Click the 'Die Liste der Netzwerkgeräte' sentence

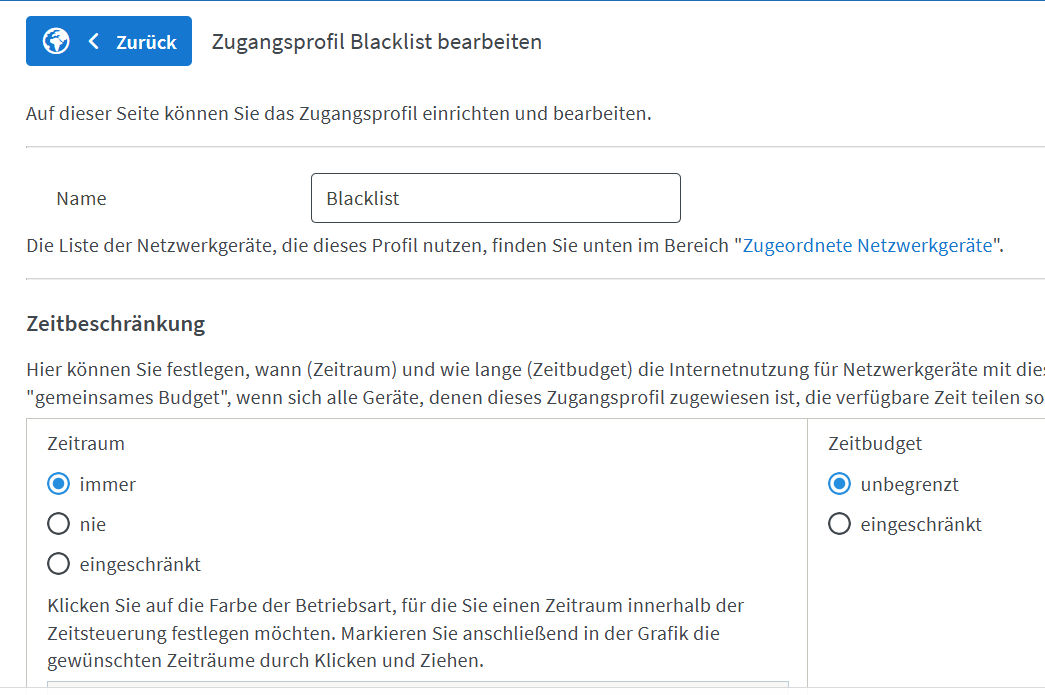(x=380, y=245)
